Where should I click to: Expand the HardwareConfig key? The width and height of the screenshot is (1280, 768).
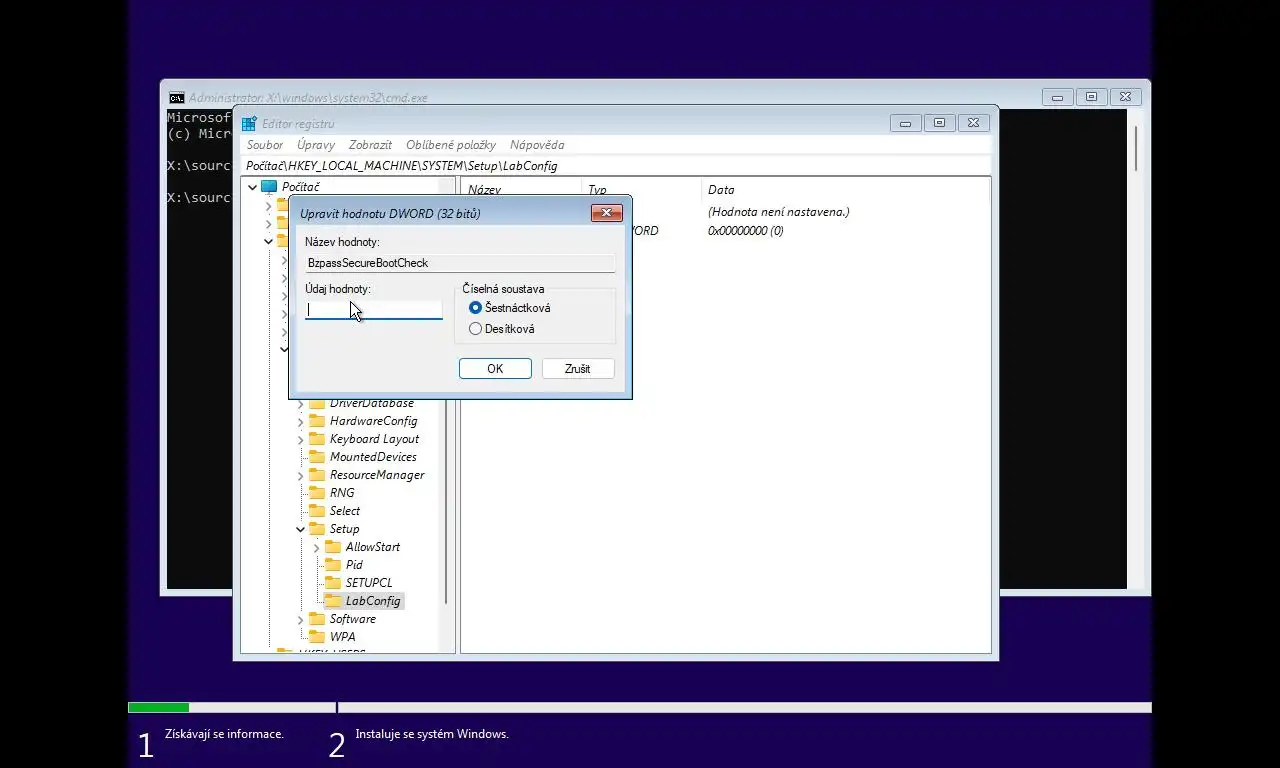pos(300,422)
